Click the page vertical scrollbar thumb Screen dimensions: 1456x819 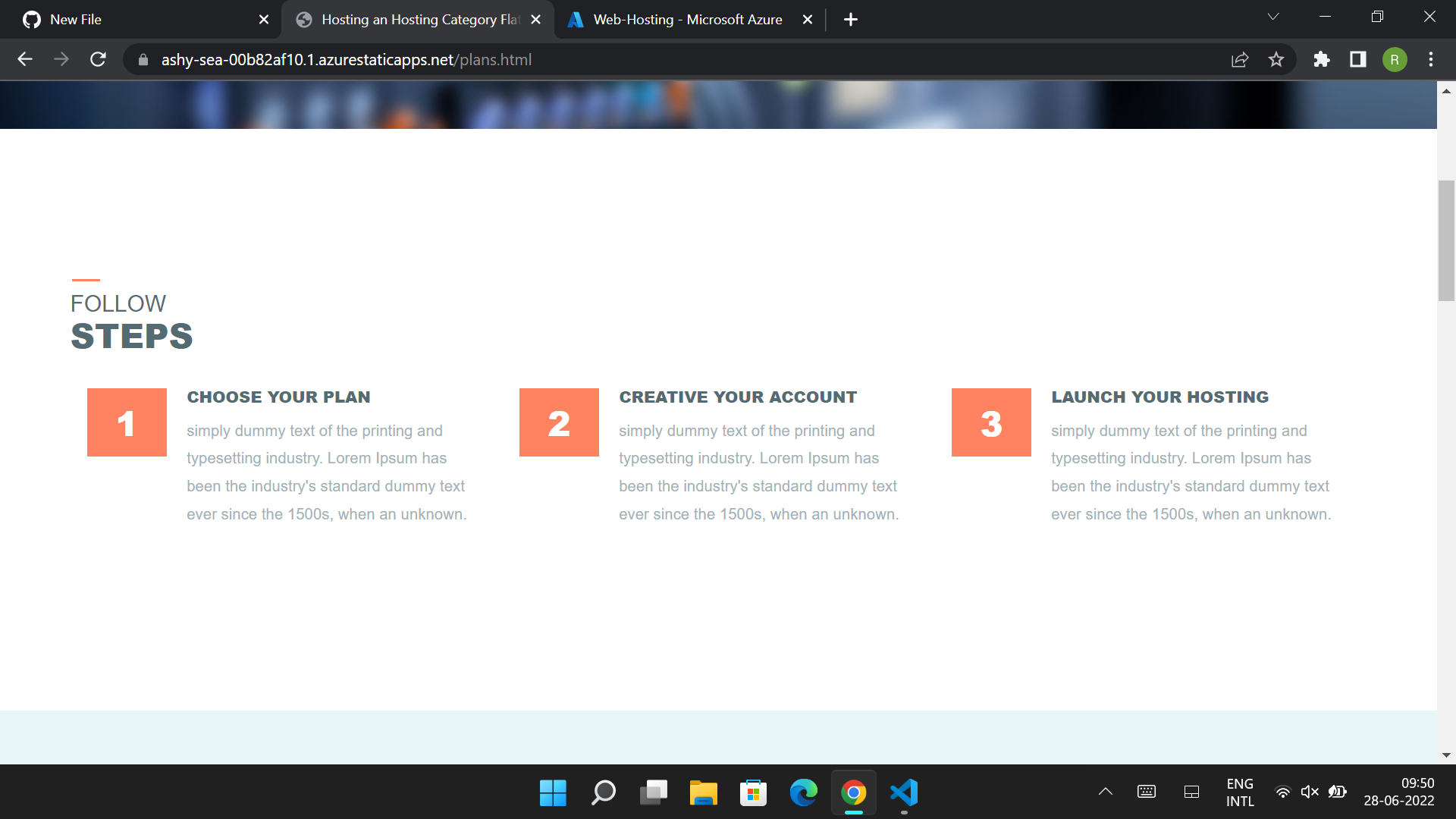coord(1446,241)
